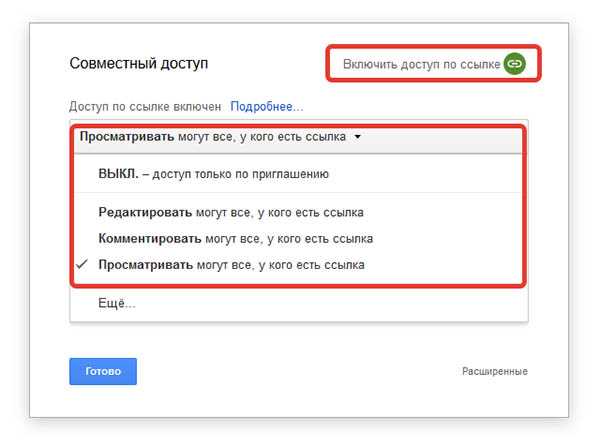Open 'Расширенные' sharing settings link
600x446 pixels.
click(495, 371)
